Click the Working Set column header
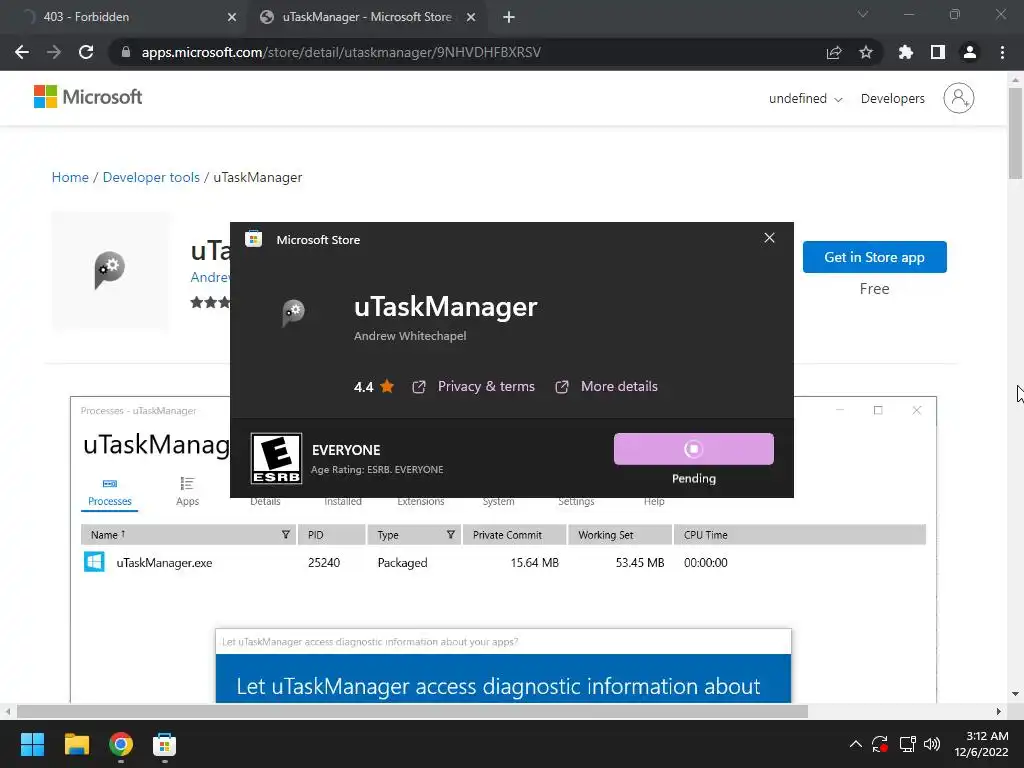This screenshot has height=768, width=1024. 620,535
